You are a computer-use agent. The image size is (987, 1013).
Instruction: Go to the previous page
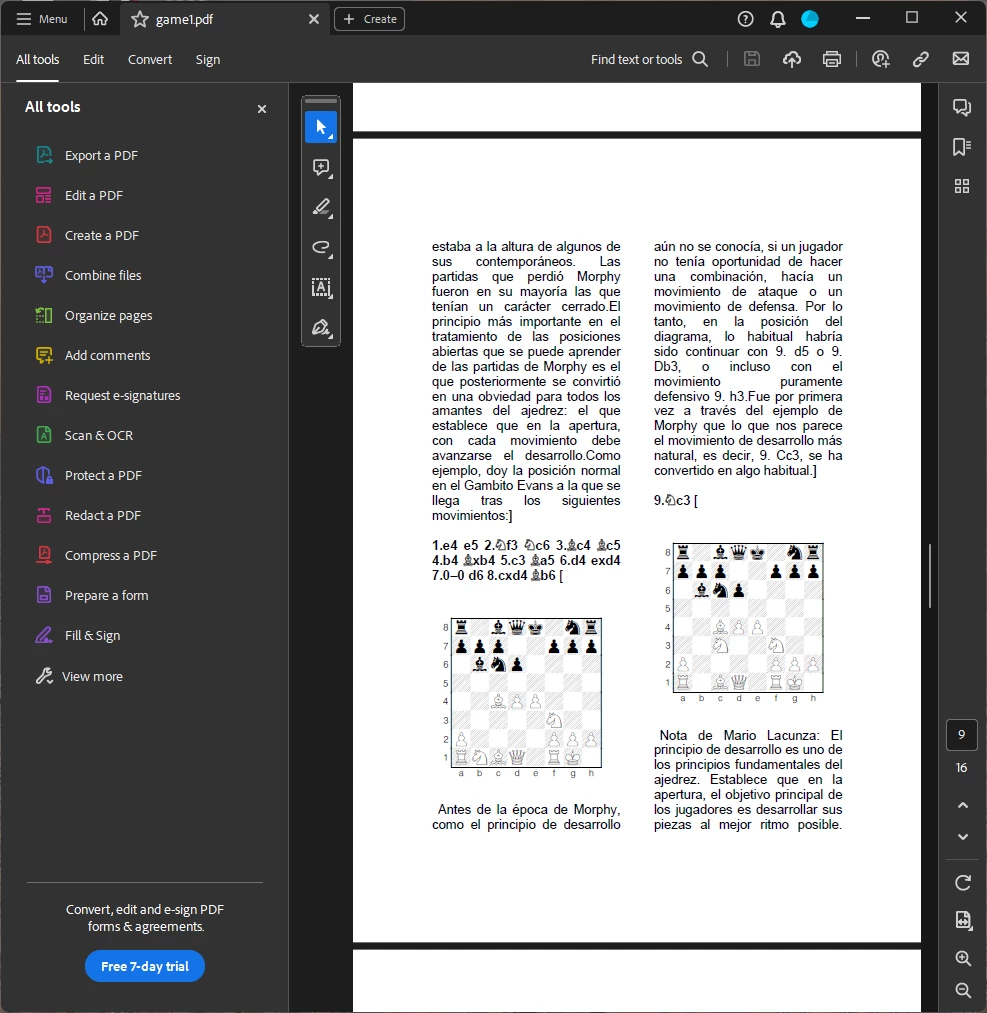962,805
